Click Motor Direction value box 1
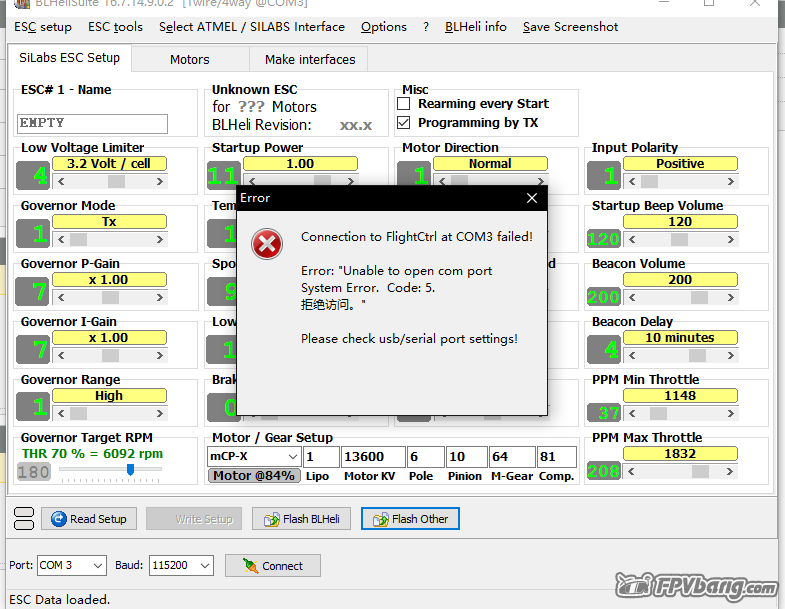 (414, 174)
